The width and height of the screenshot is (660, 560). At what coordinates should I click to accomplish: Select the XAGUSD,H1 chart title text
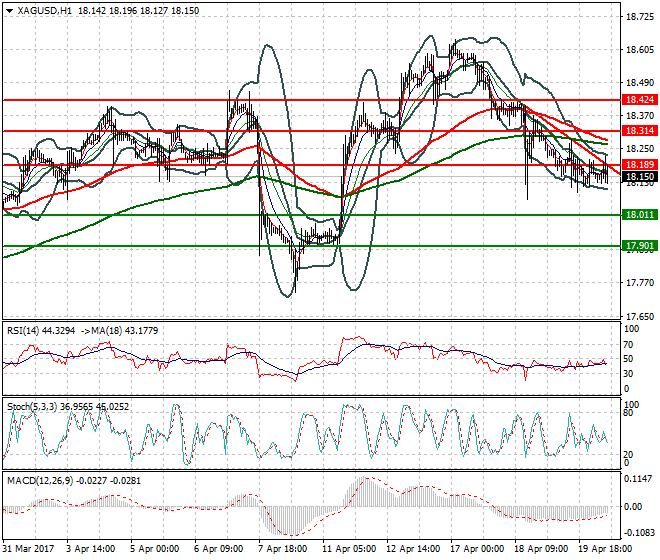45,11
